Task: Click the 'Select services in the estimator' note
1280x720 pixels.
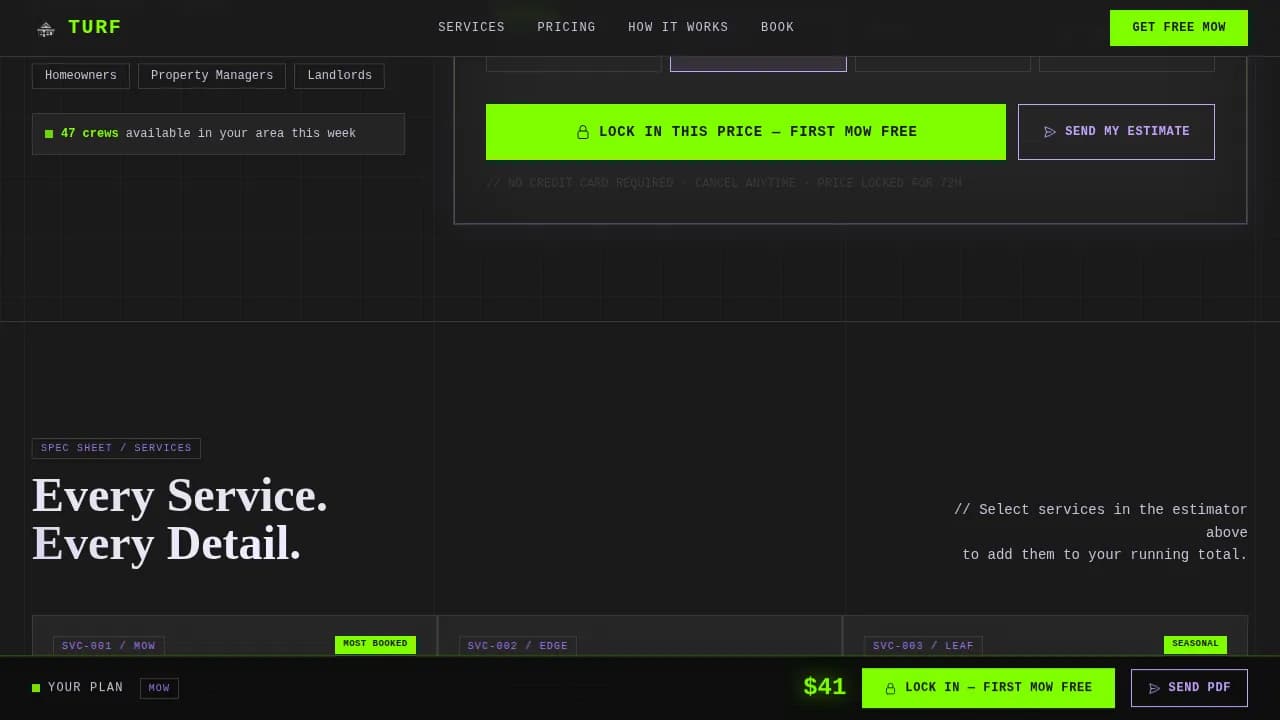Action: pyautogui.click(x=1100, y=532)
